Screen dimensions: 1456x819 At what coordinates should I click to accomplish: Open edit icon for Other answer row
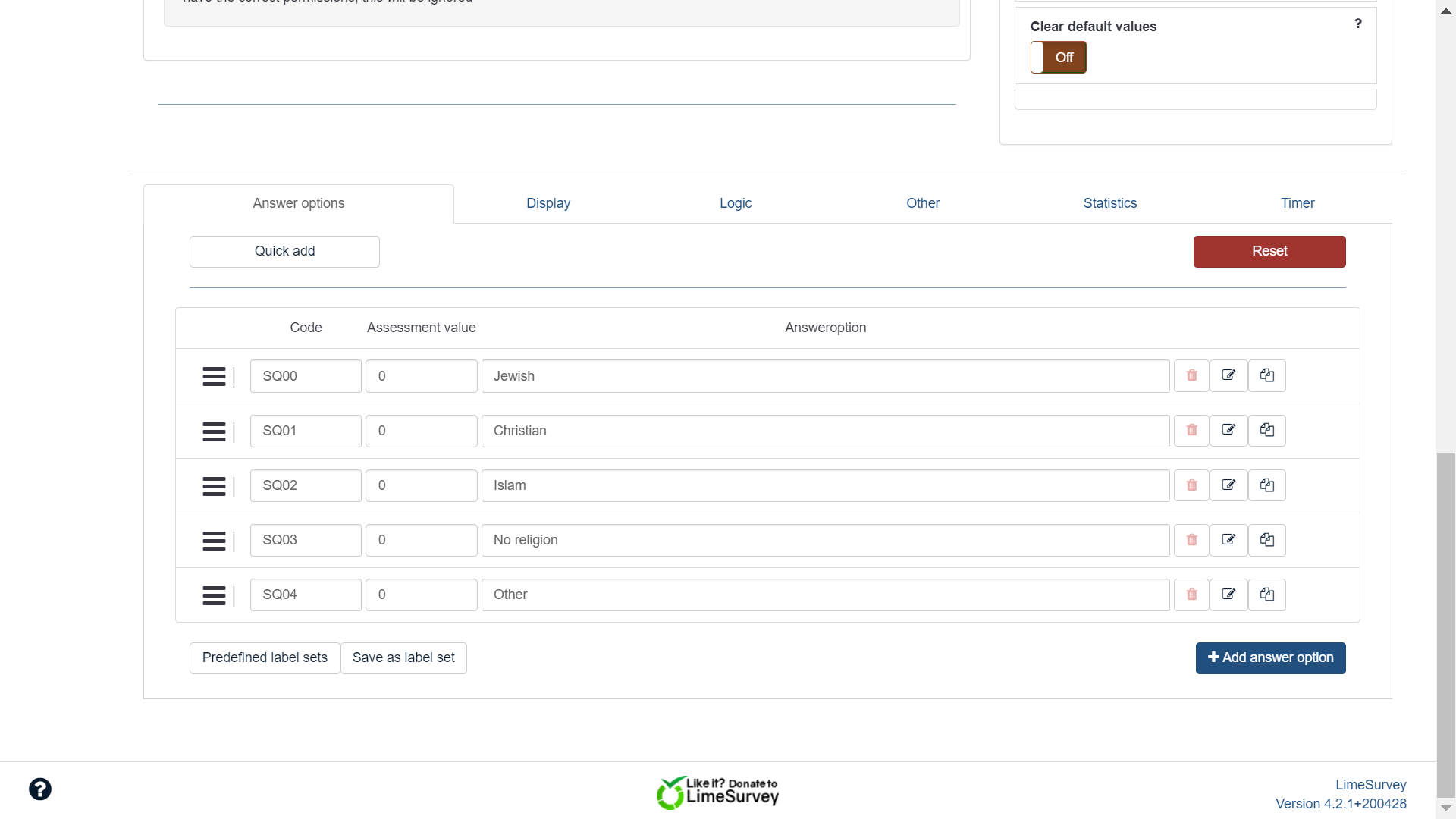(1228, 595)
